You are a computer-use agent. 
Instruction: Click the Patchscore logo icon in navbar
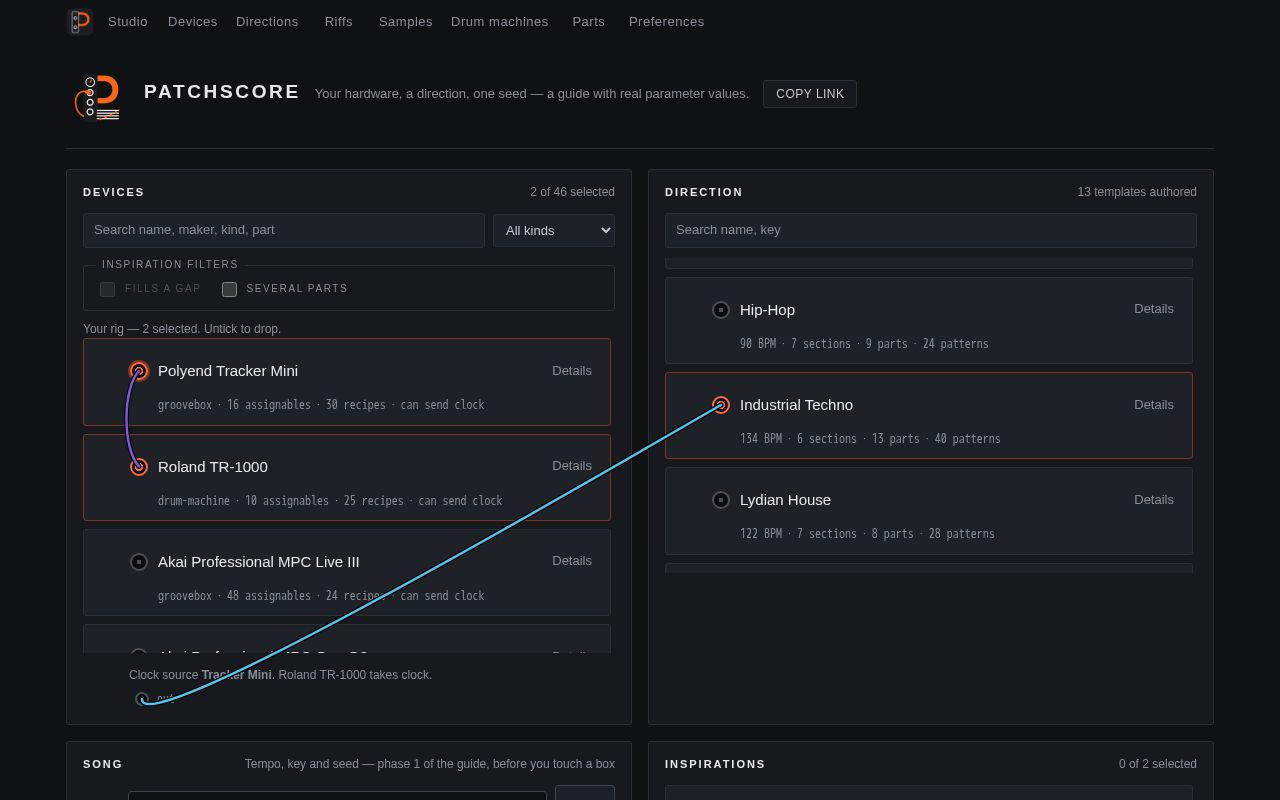pos(80,21)
